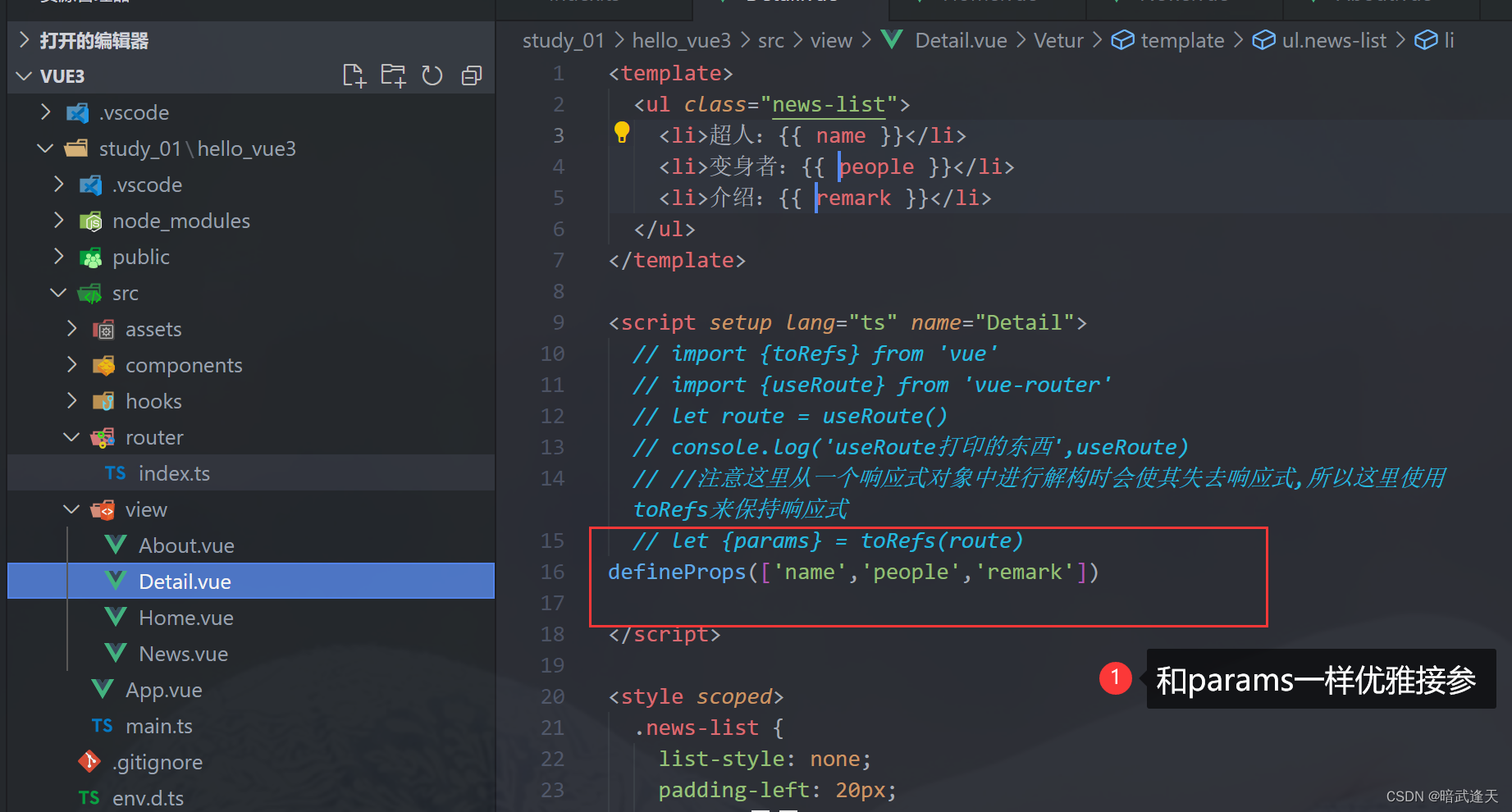Click the git icon next to .gitignore

coord(89,761)
